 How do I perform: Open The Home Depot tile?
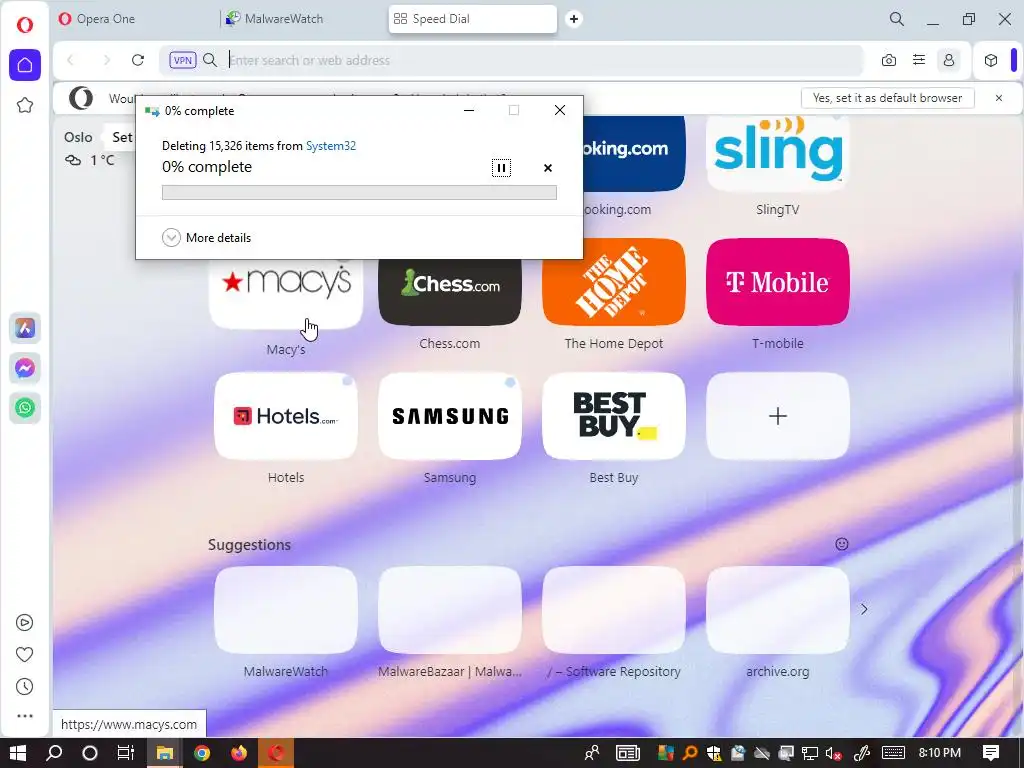614,281
